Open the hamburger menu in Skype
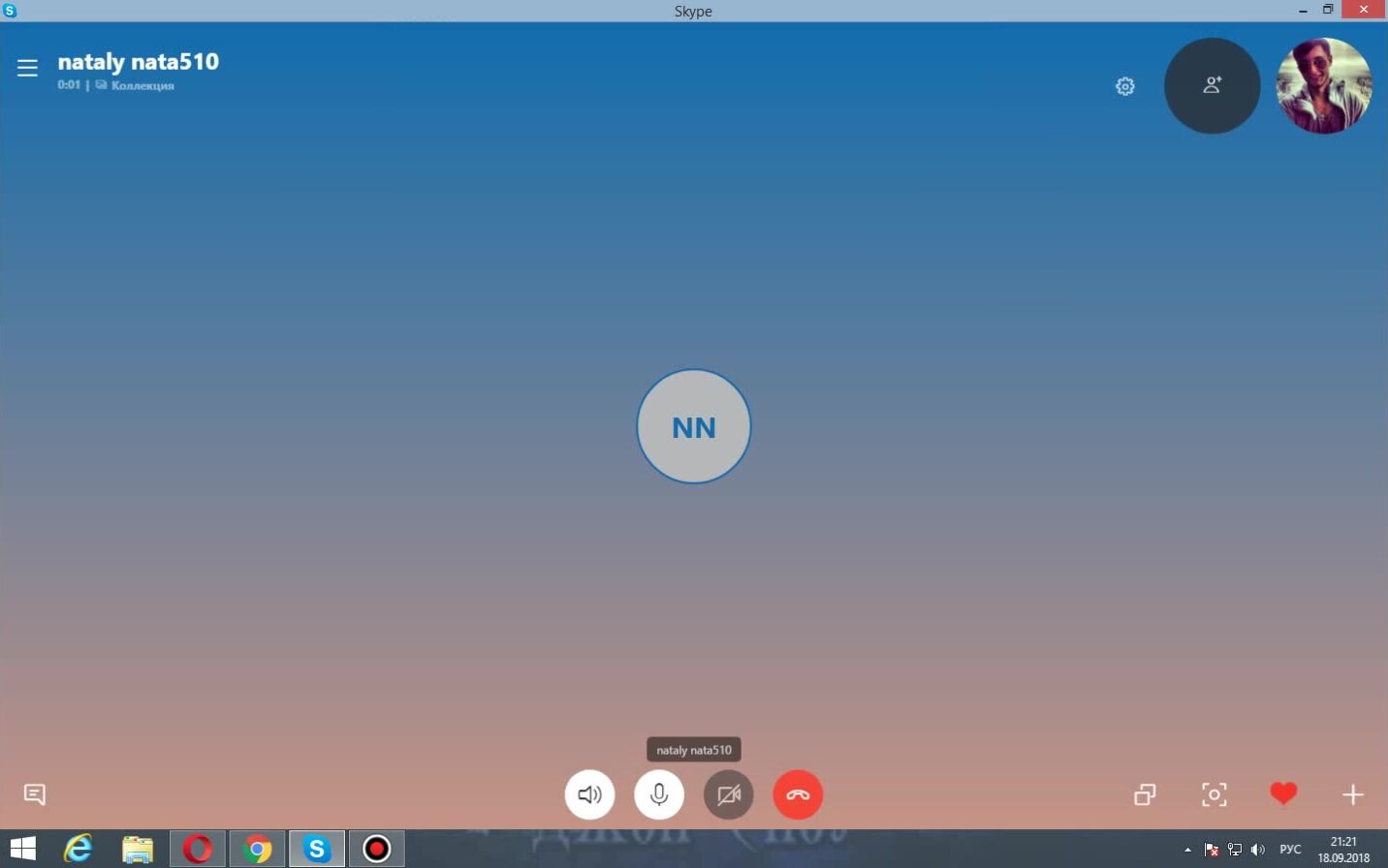Image resolution: width=1388 pixels, height=868 pixels. 27,68
